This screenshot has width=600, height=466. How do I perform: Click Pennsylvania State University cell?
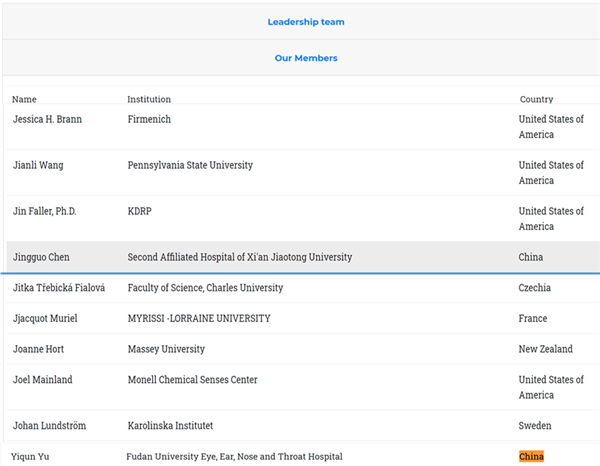pyautogui.click(x=190, y=165)
